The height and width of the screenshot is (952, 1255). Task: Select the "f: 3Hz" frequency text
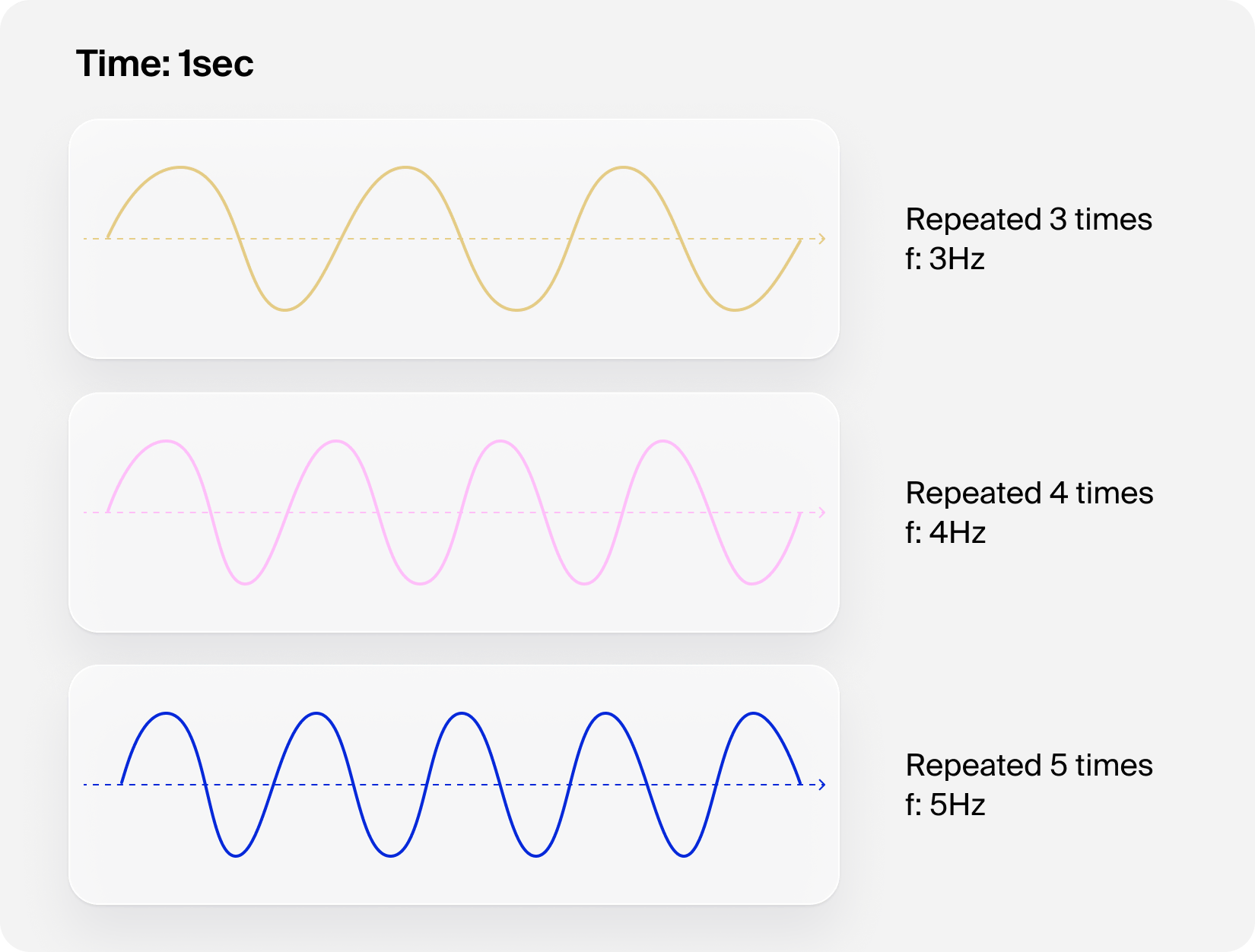point(945,259)
